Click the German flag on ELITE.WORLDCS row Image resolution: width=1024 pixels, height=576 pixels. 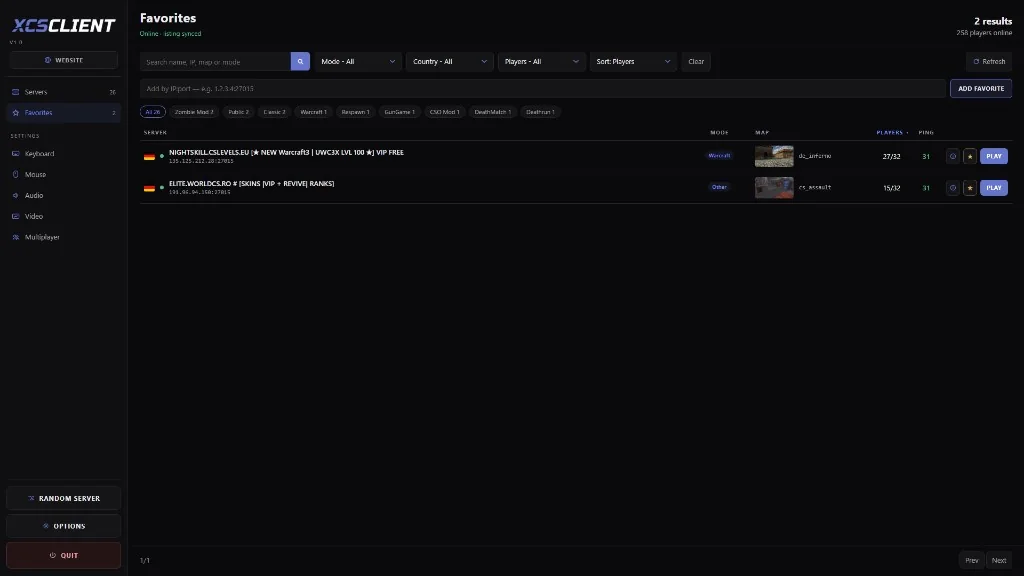[x=150, y=188]
